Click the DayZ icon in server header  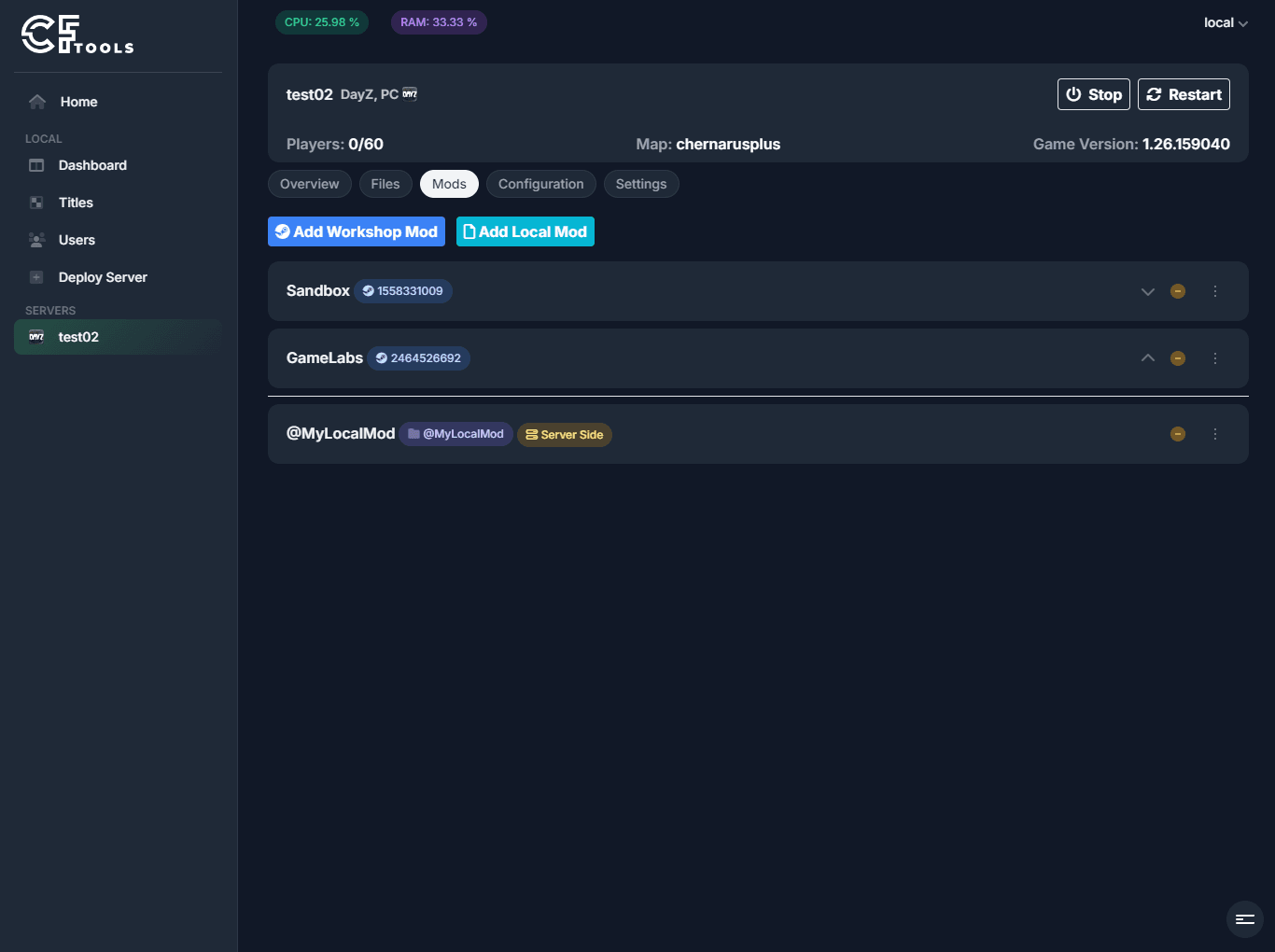[x=410, y=93]
